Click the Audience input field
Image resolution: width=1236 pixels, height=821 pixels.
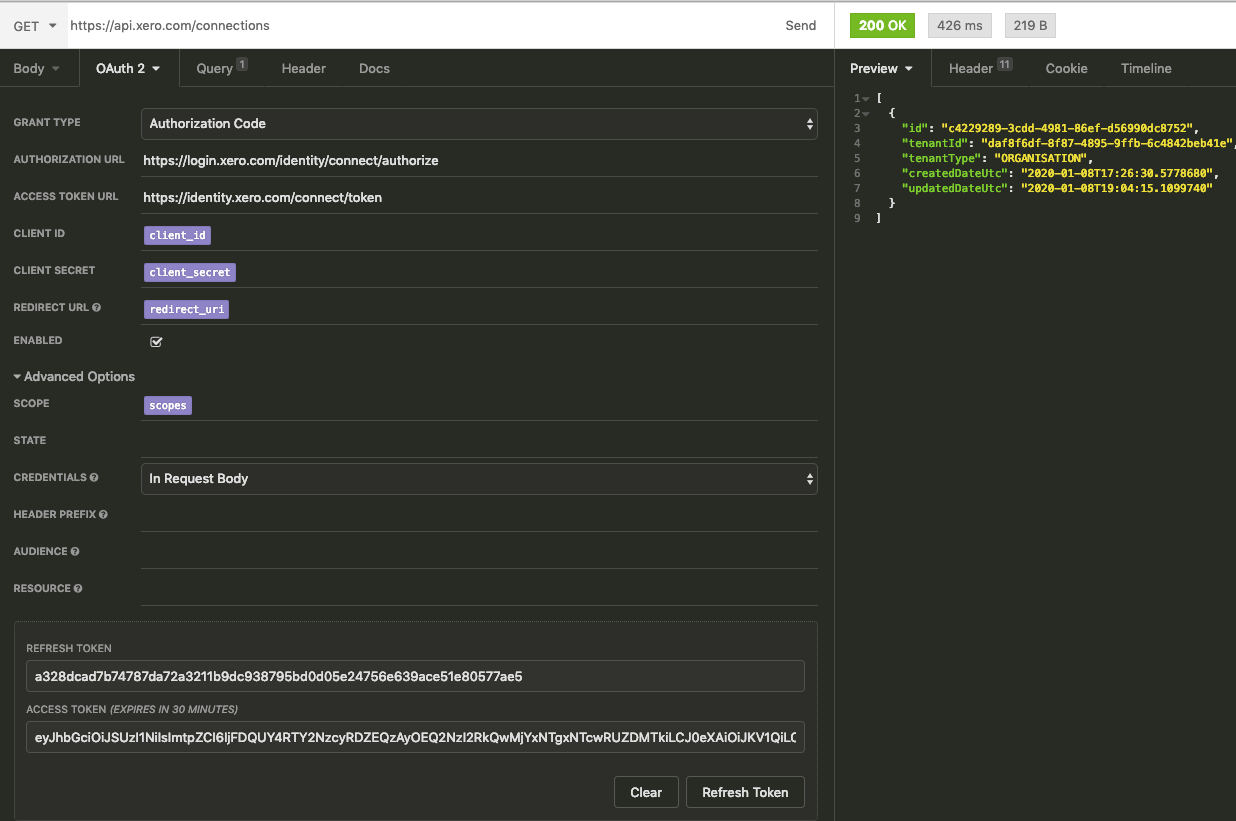(479, 552)
